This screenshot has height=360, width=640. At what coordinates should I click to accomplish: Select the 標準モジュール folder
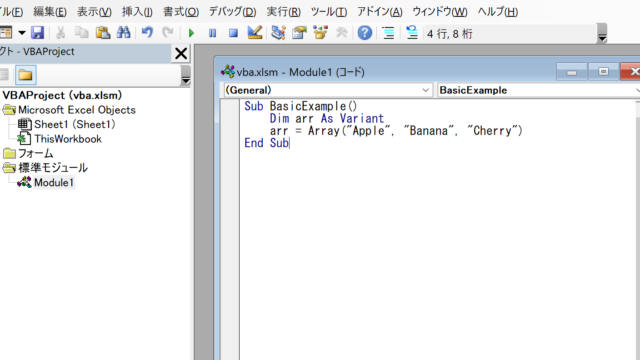[x=53, y=168]
